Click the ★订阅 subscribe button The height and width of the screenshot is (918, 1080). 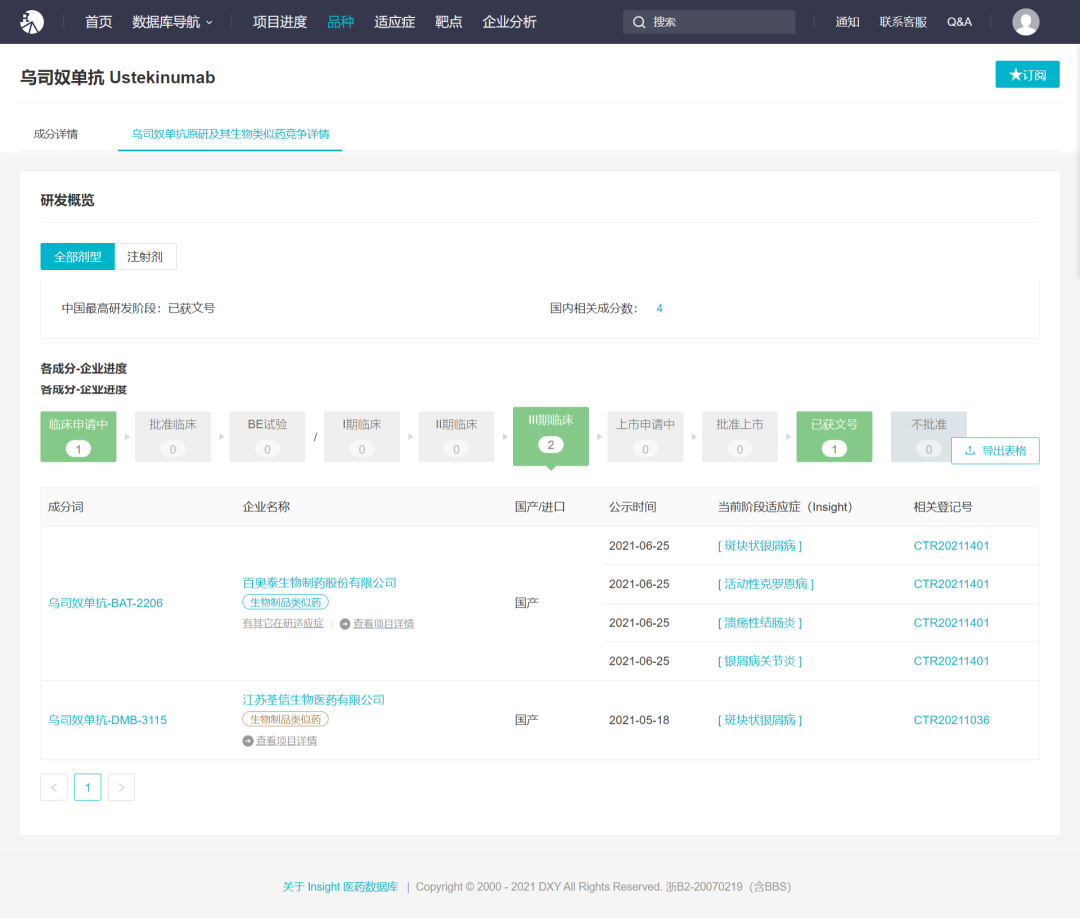(x=1027, y=74)
